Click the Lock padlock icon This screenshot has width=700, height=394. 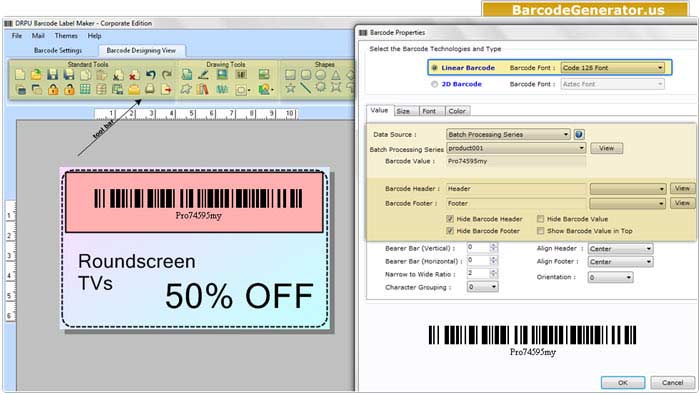[53, 89]
